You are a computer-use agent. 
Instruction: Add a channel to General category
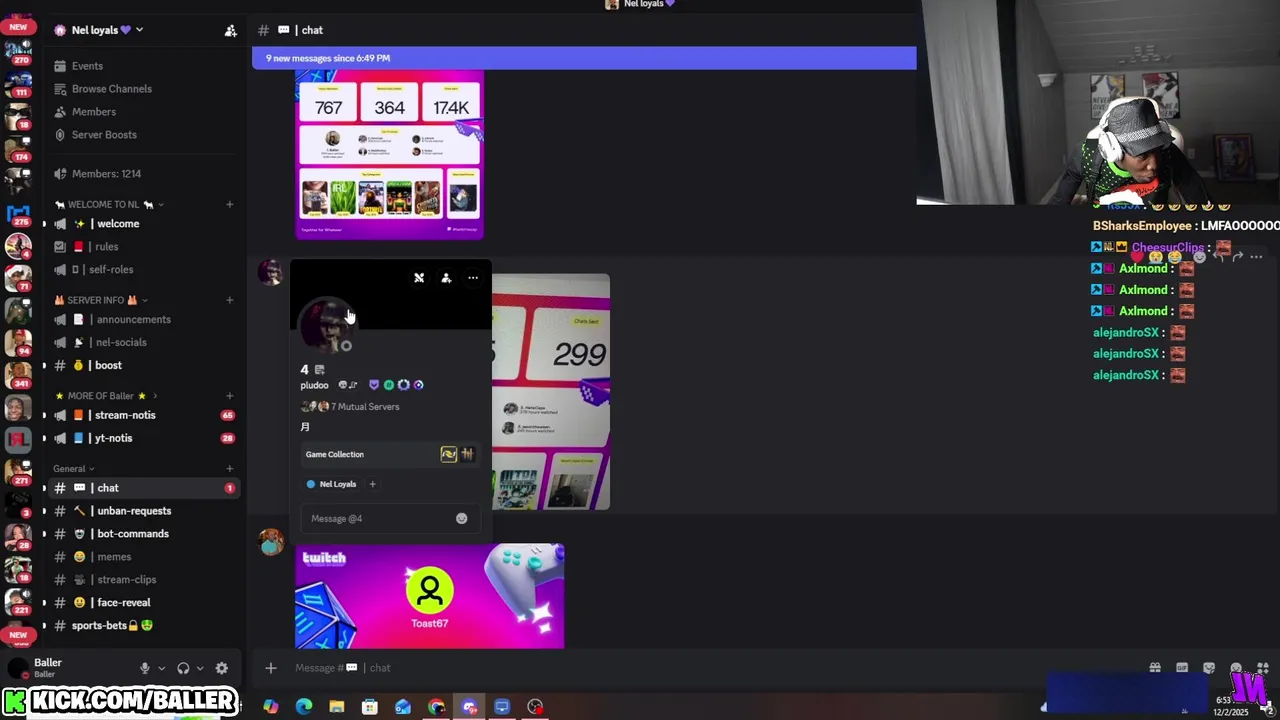(x=229, y=469)
